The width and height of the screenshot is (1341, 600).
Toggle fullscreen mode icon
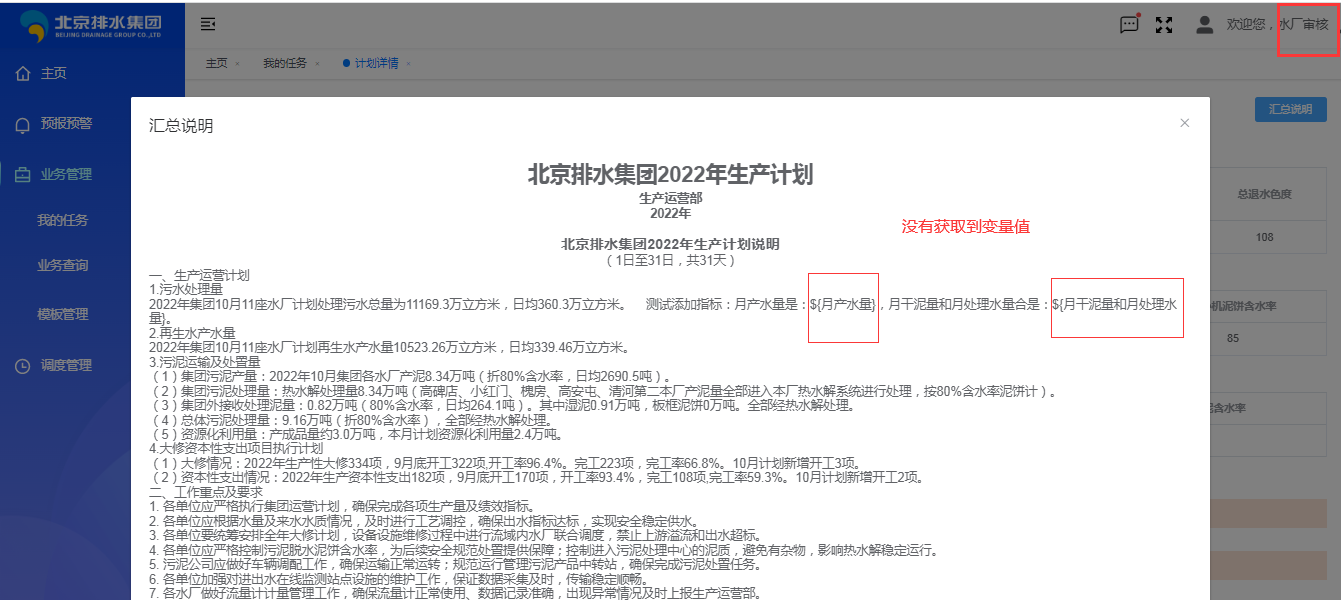[x=1164, y=25]
